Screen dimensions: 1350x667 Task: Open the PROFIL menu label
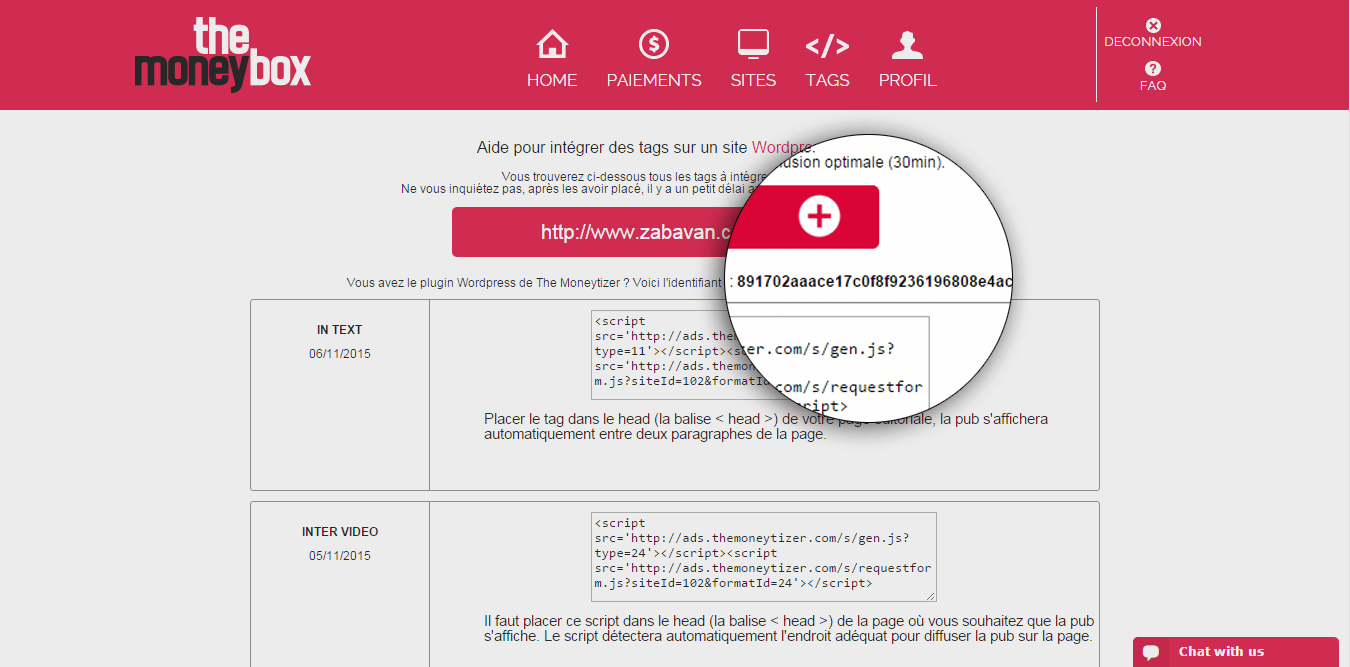pyautogui.click(x=907, y=81)
